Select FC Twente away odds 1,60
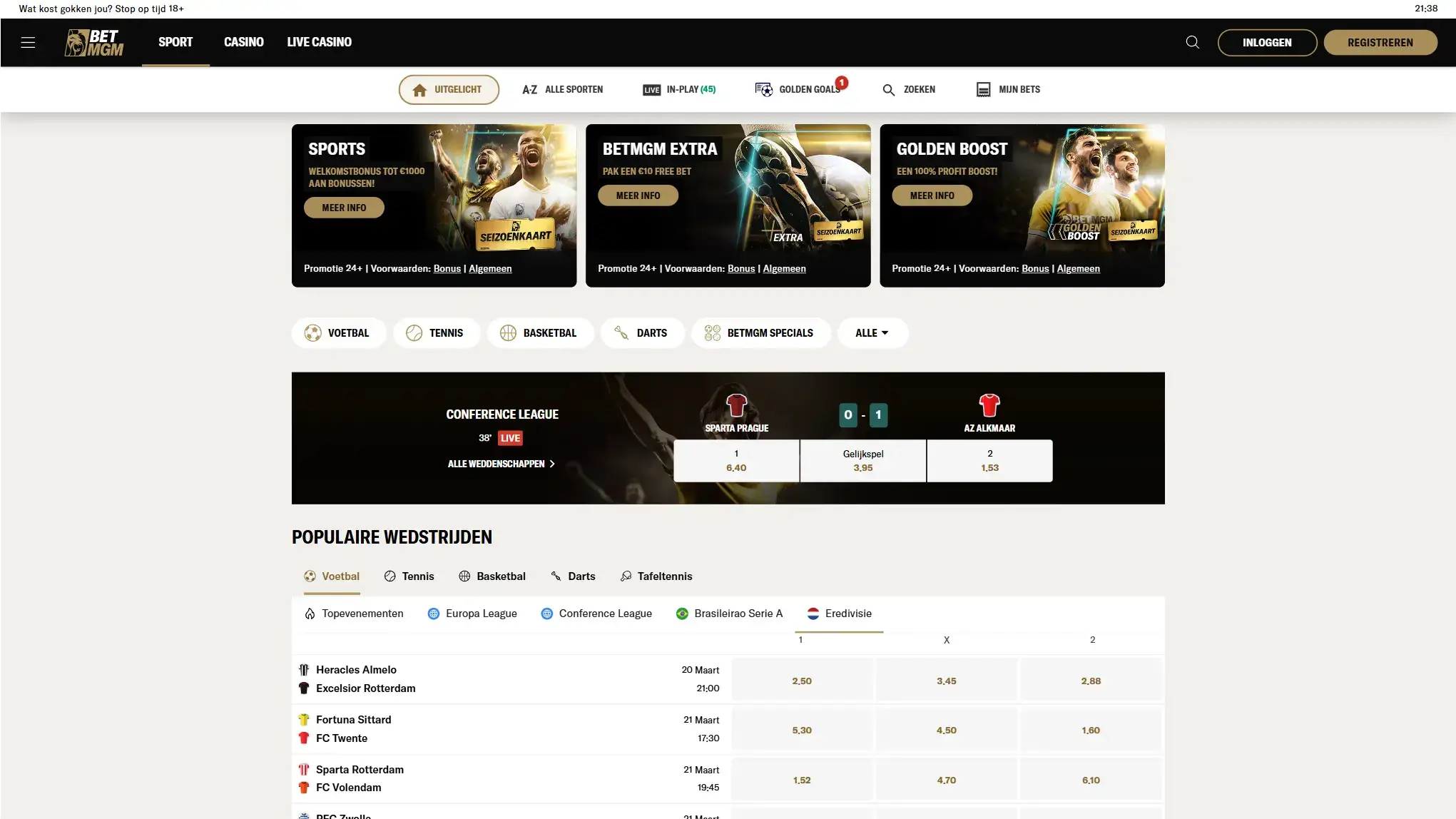 (x=1091, y=731)
